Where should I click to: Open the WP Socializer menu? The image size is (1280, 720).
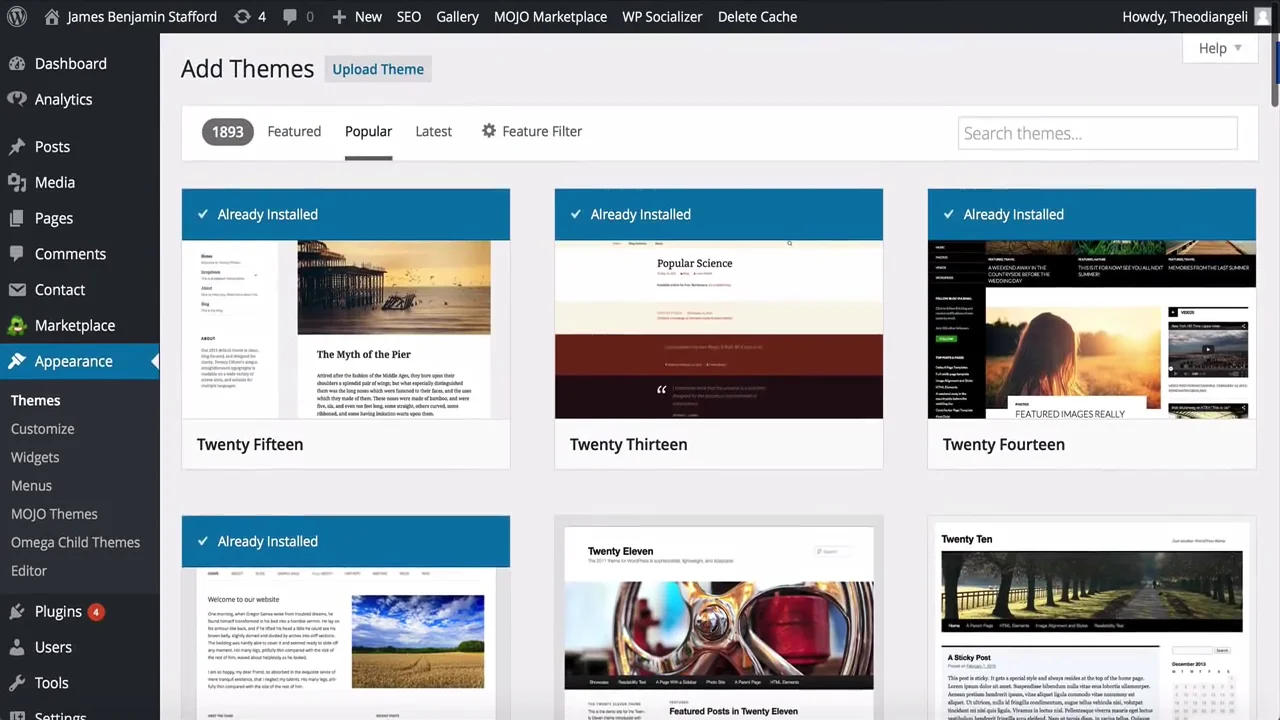click(x=662, y=16)
